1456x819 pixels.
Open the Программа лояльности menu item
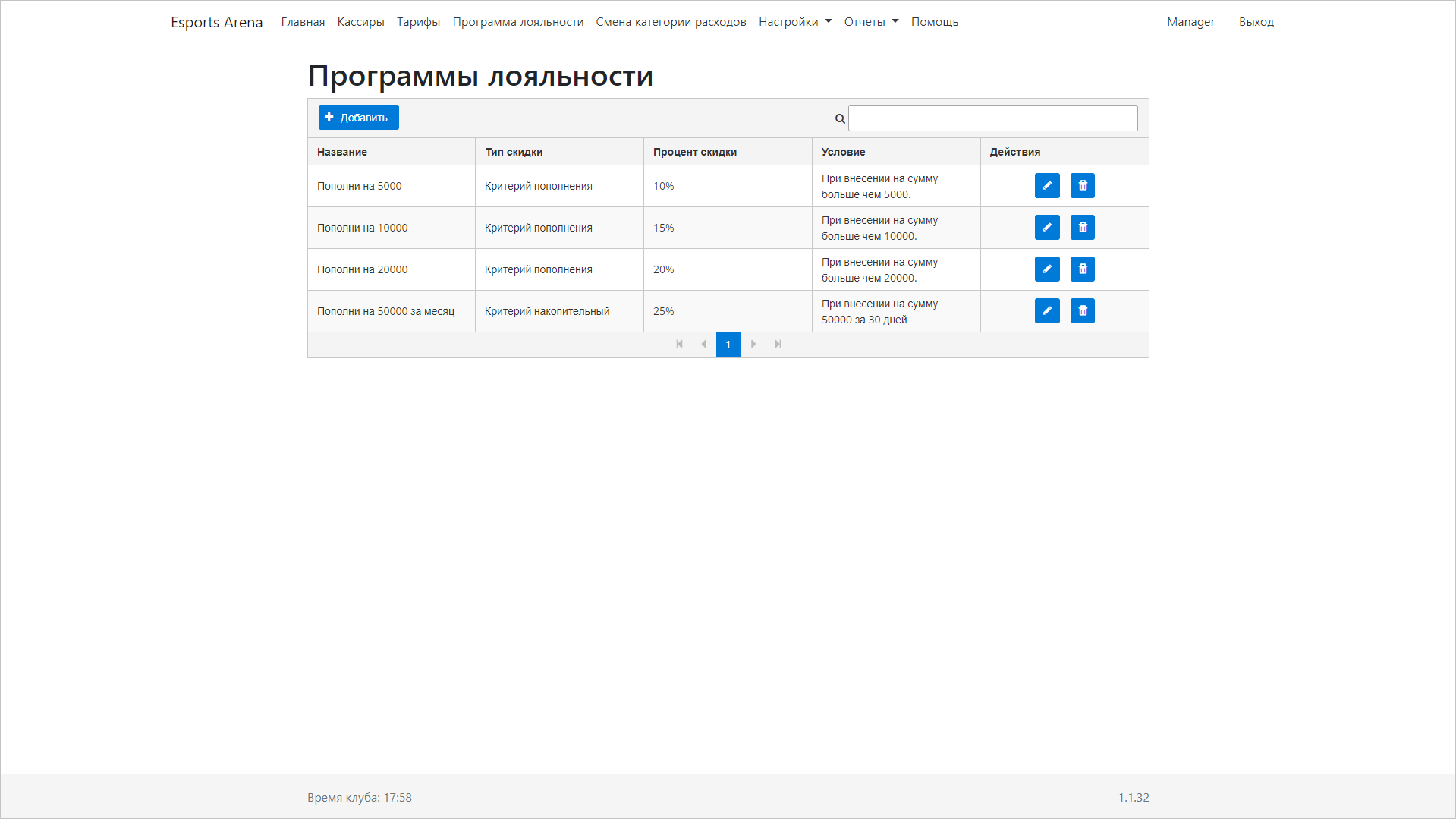(517, 21)
